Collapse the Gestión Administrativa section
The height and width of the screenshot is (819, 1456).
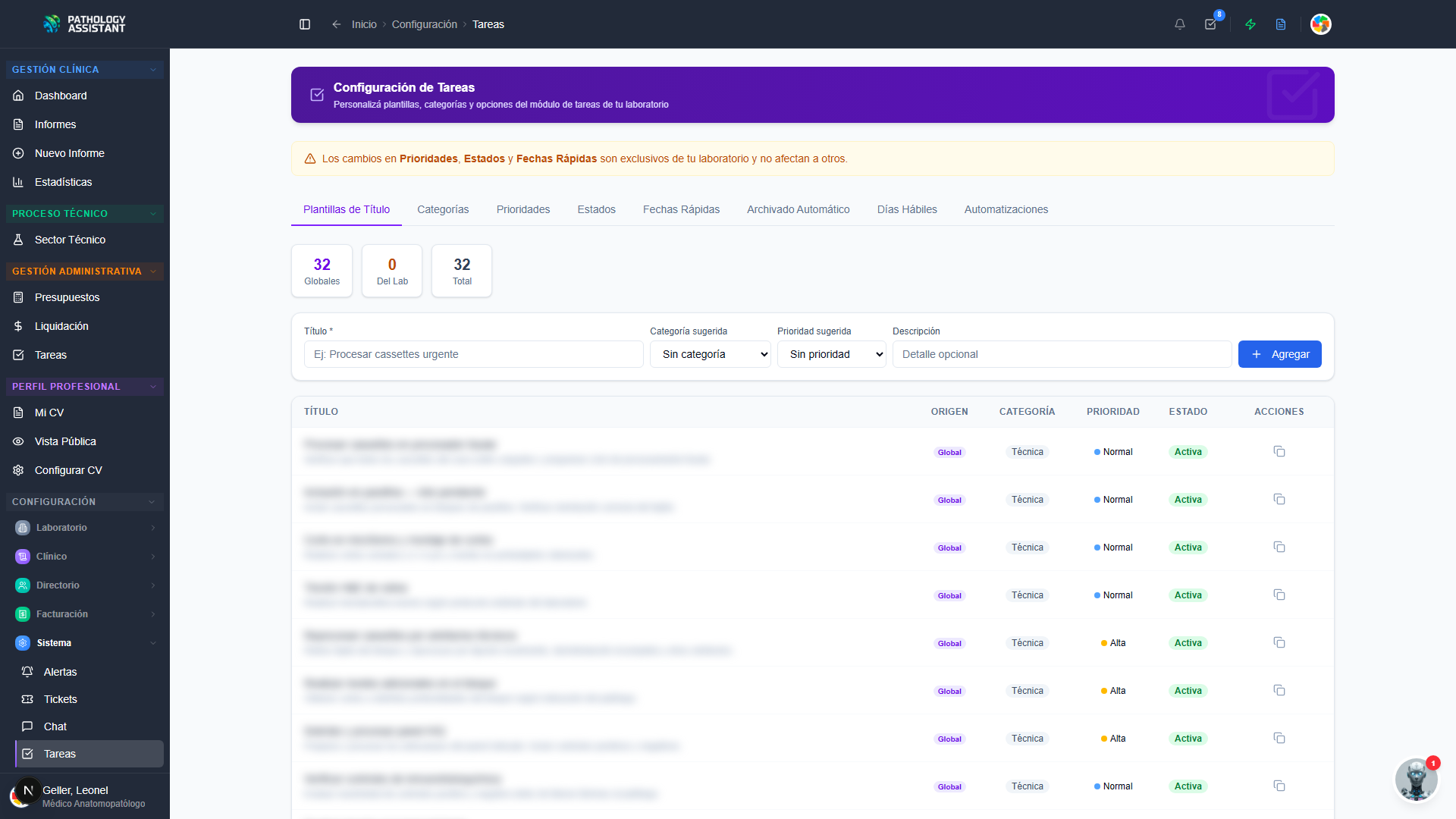pyautogui.click(x=85, y=271)
